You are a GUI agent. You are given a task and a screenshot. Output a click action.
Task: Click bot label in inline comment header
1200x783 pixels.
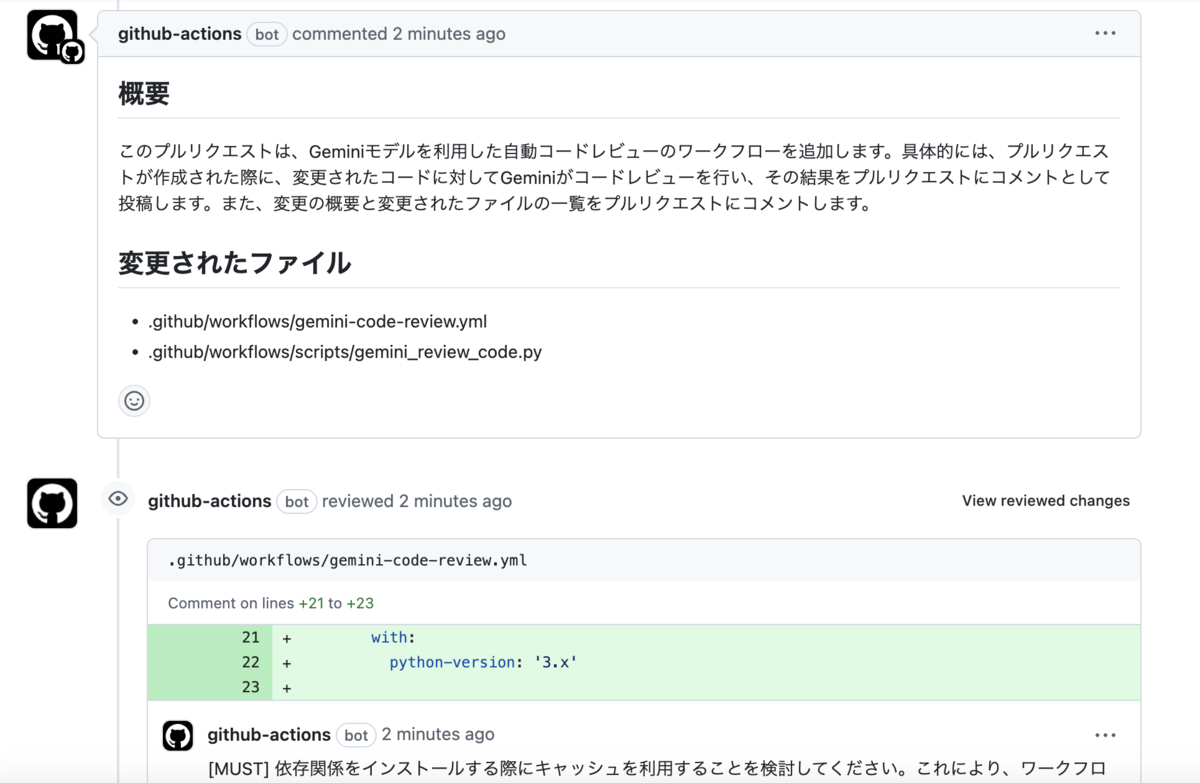click(x=356, y=735)
